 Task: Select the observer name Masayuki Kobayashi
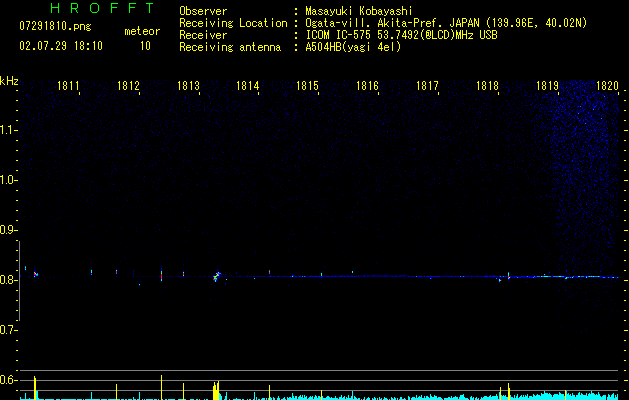[x=359, y=11]
